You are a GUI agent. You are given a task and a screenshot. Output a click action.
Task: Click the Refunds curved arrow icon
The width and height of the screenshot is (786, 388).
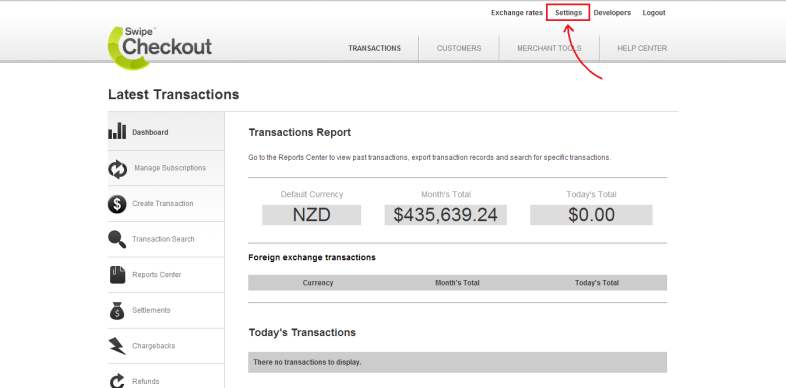[x=116, y=381]
